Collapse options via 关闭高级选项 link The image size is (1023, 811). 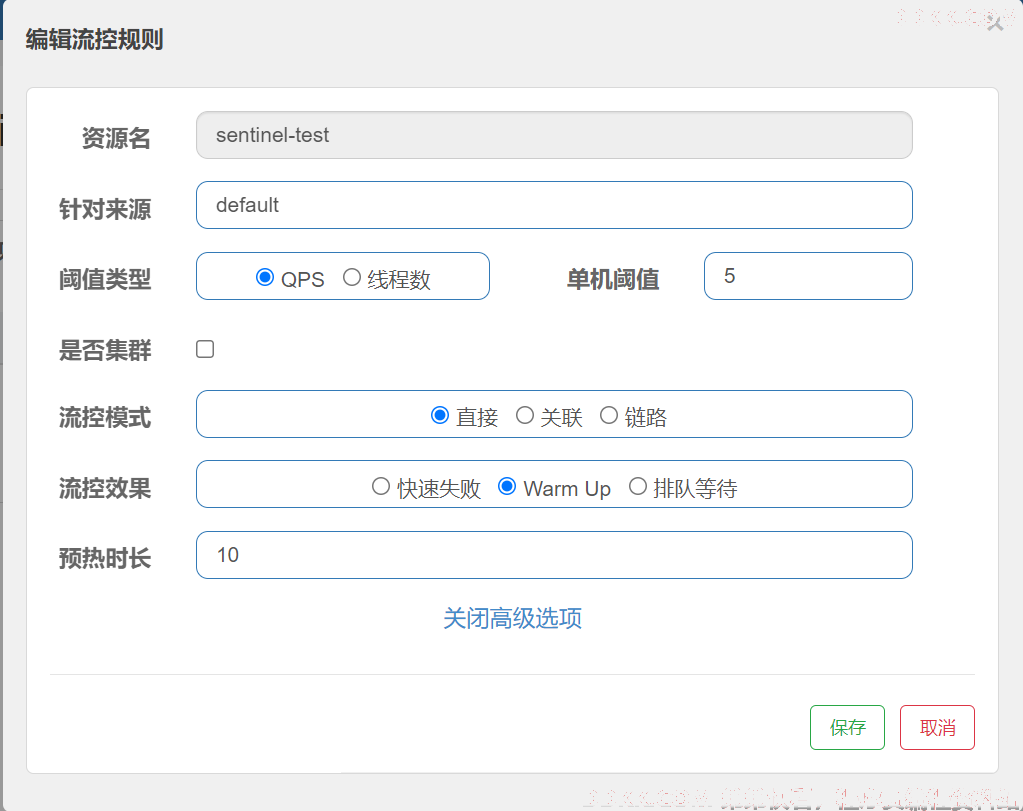click(x=512, y=618)
